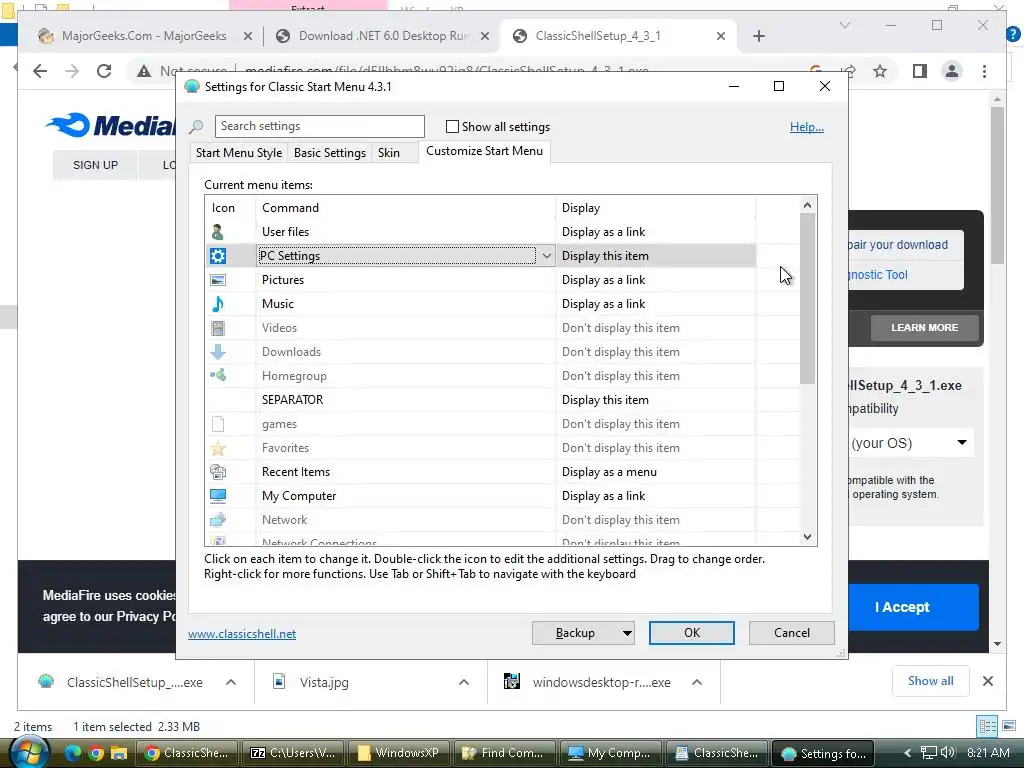Switch to the Start Menu Style tab
Image resolution: width=1024 pixels, height=768 pixels.
238,153
